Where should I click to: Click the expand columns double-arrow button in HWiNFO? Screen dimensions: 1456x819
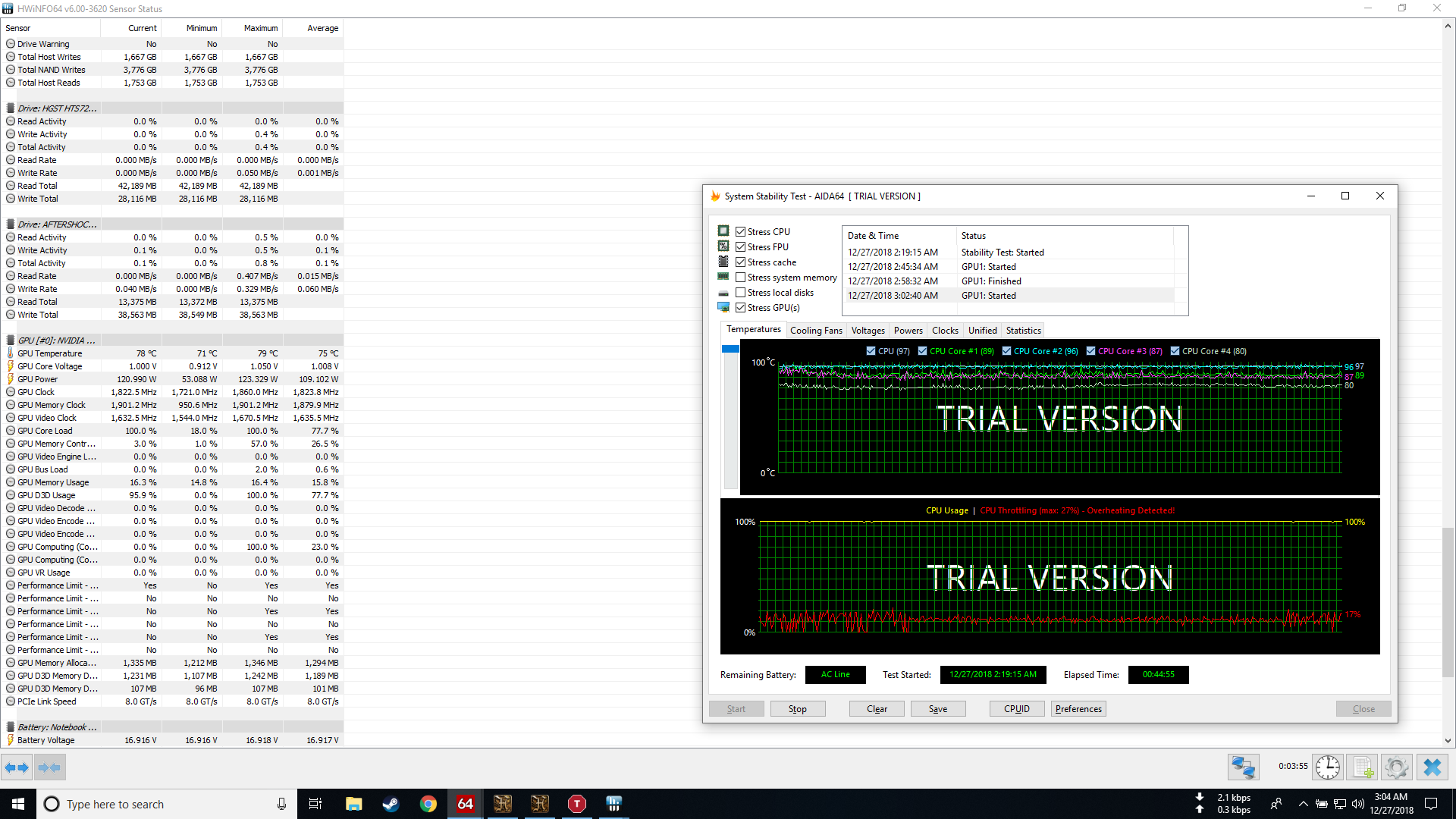point(17,767)
